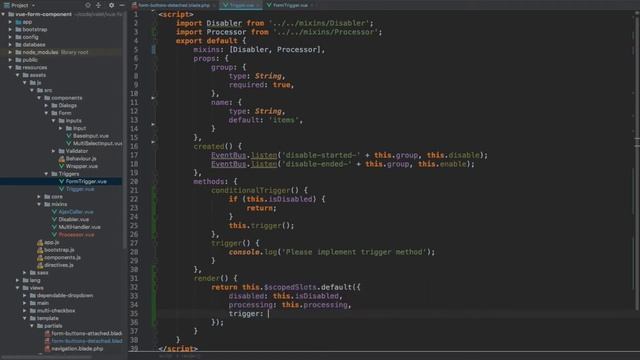Switch to form-buttons-detached.blade.php tab
The image size is (640, 360).
(173, 5)
